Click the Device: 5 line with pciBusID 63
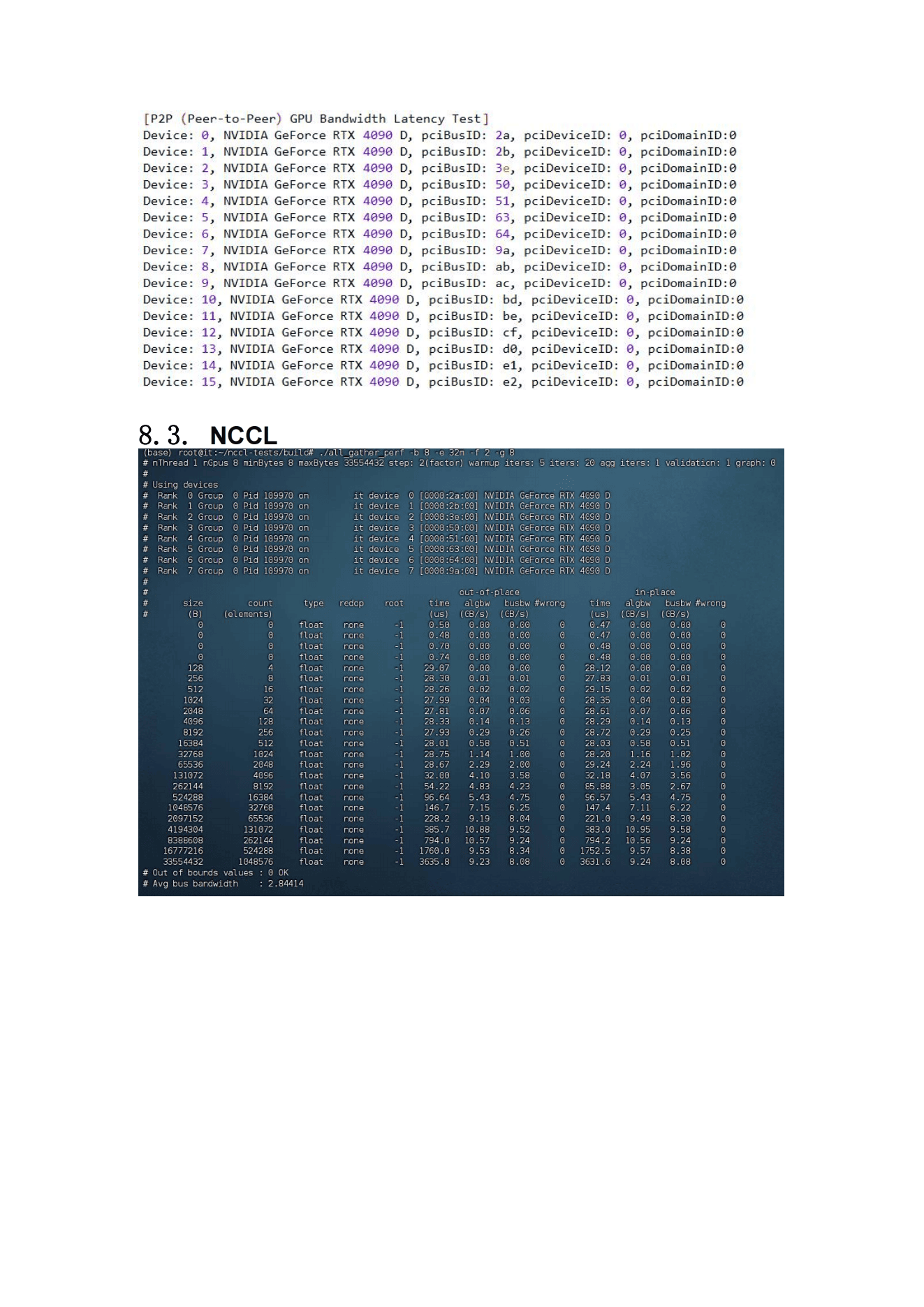The width and height of the screenshot is (924, 1307). coord(439,217)
